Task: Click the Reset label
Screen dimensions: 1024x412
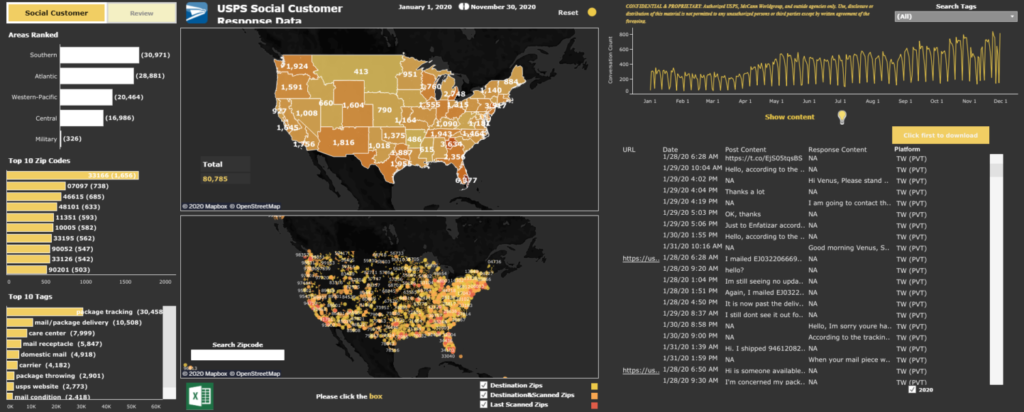Action: (x=568, y=12)
